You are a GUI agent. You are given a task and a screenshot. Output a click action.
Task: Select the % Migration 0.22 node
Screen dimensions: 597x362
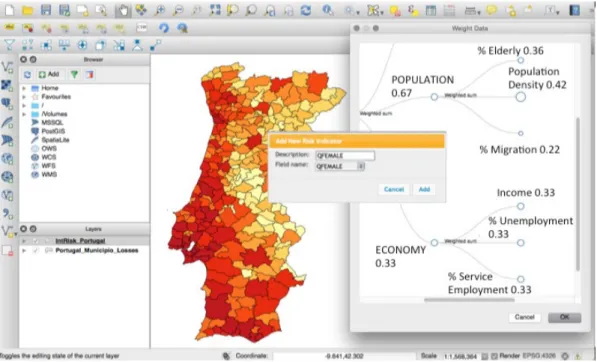(x=520, y=133)
